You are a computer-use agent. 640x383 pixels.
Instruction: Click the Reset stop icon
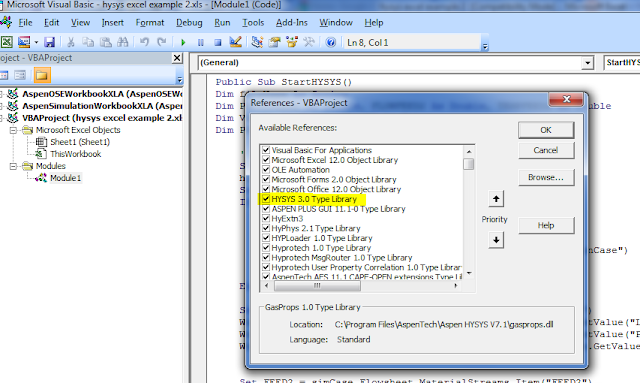click(x=218, y=42)
